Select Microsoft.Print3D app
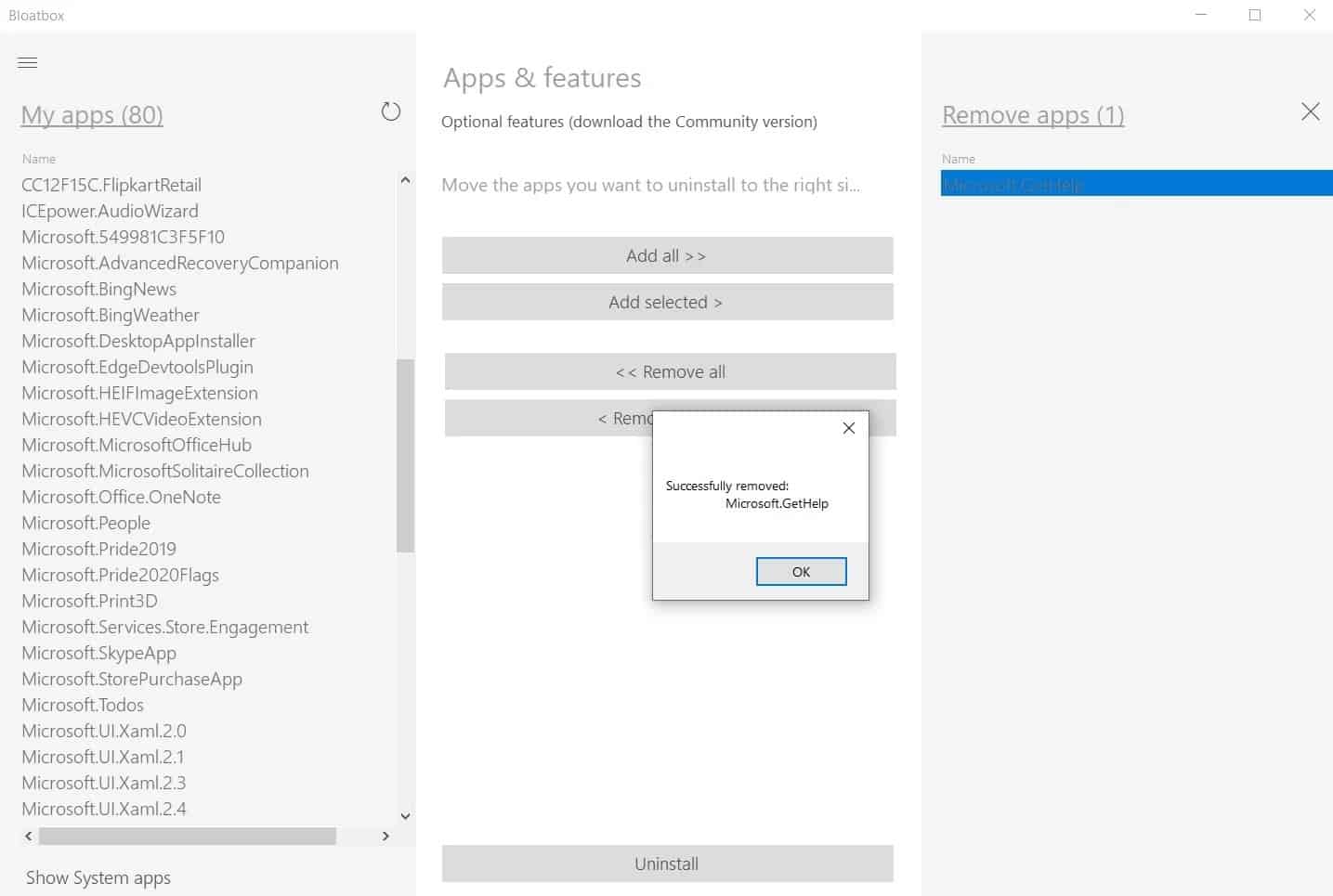This screenshot has height=896, width=1333. pos(89,601)
